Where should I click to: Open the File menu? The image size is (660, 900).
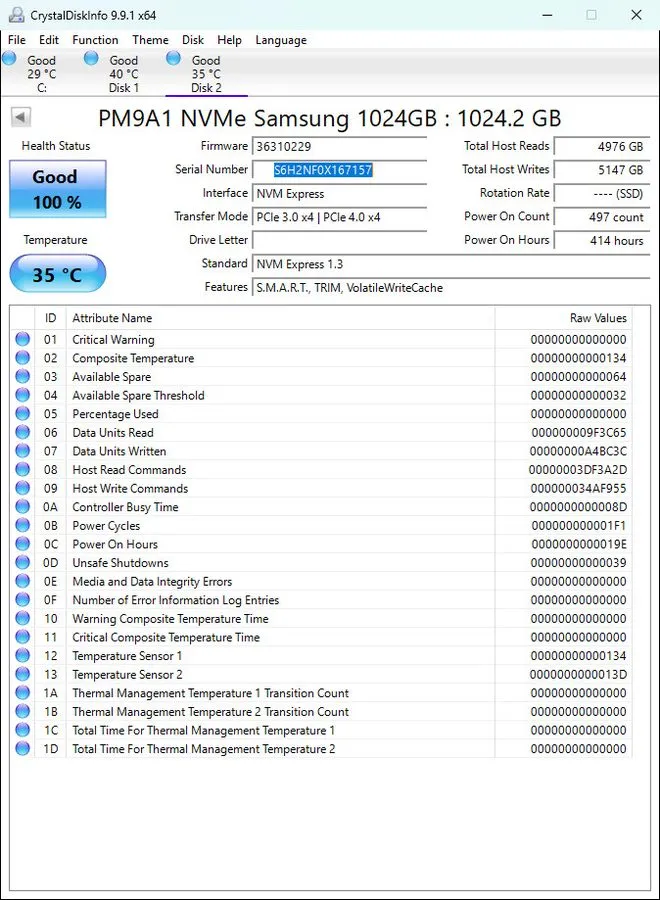(x=17, y=40)
